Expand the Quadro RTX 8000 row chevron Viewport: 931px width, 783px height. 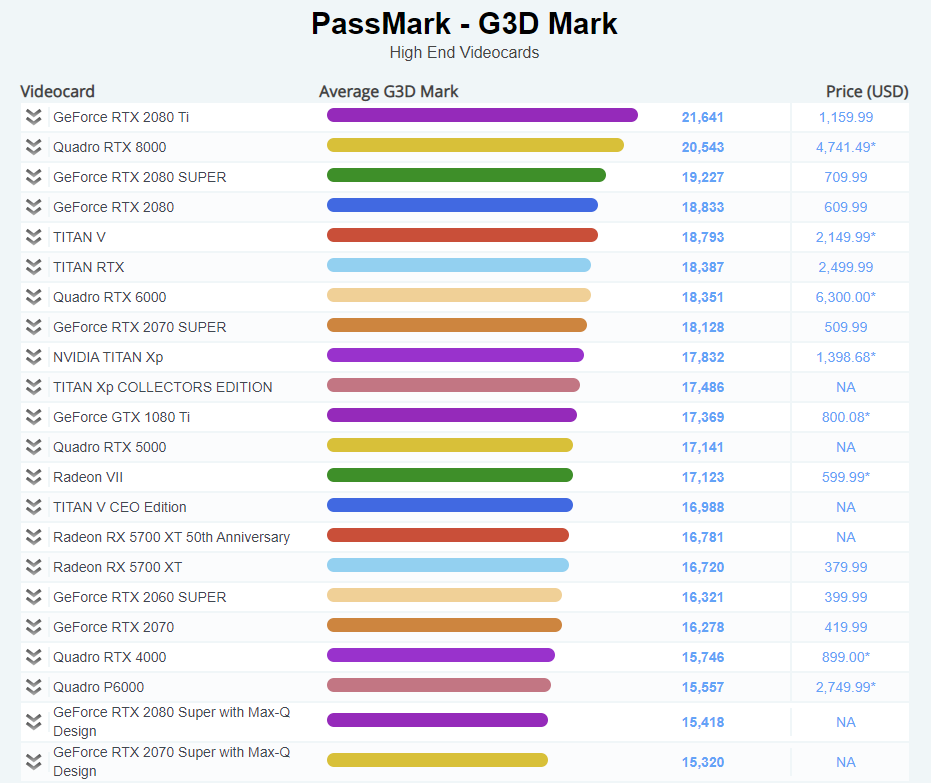pos(34,147)
